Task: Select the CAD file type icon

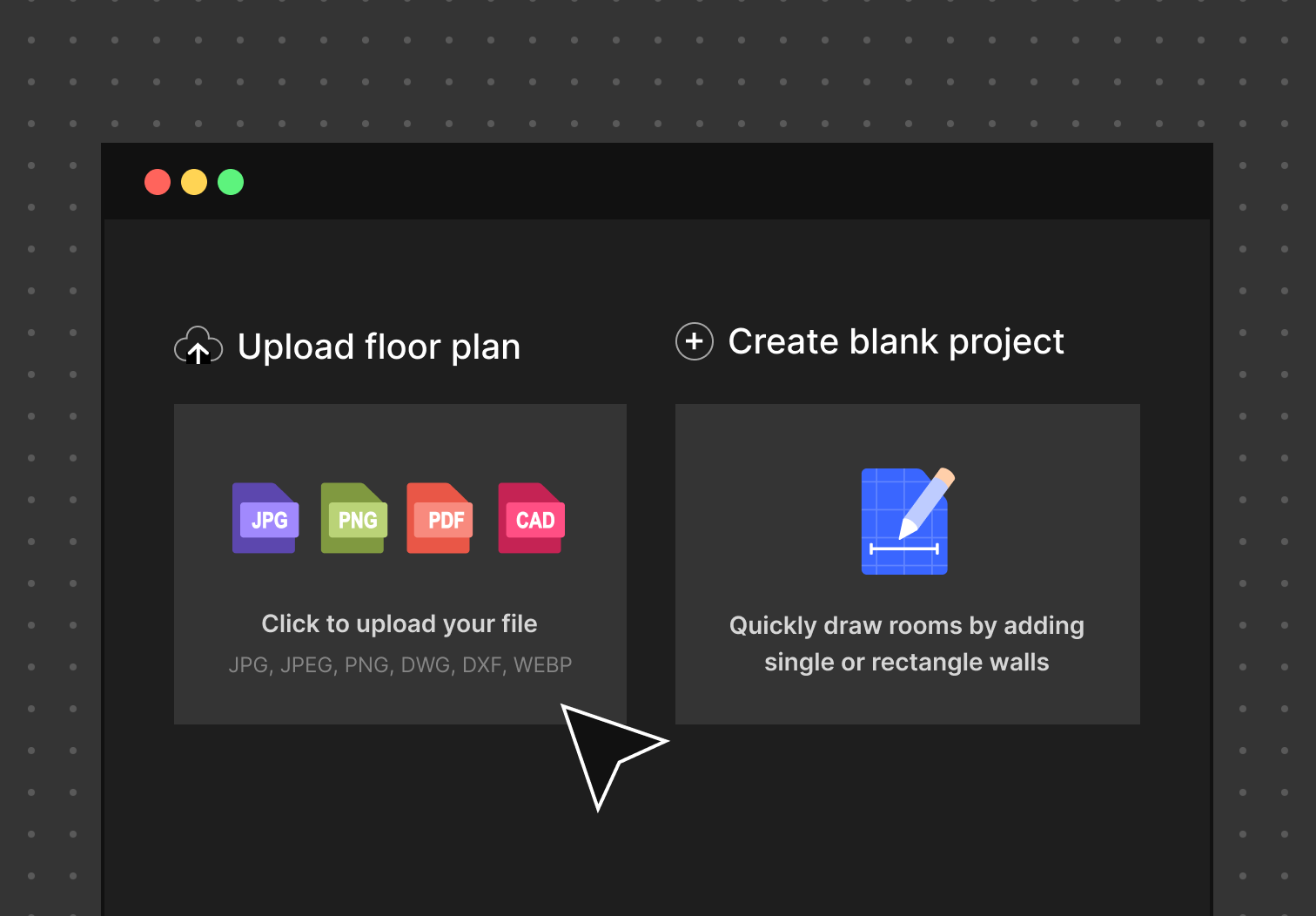Action: (532, 518)
